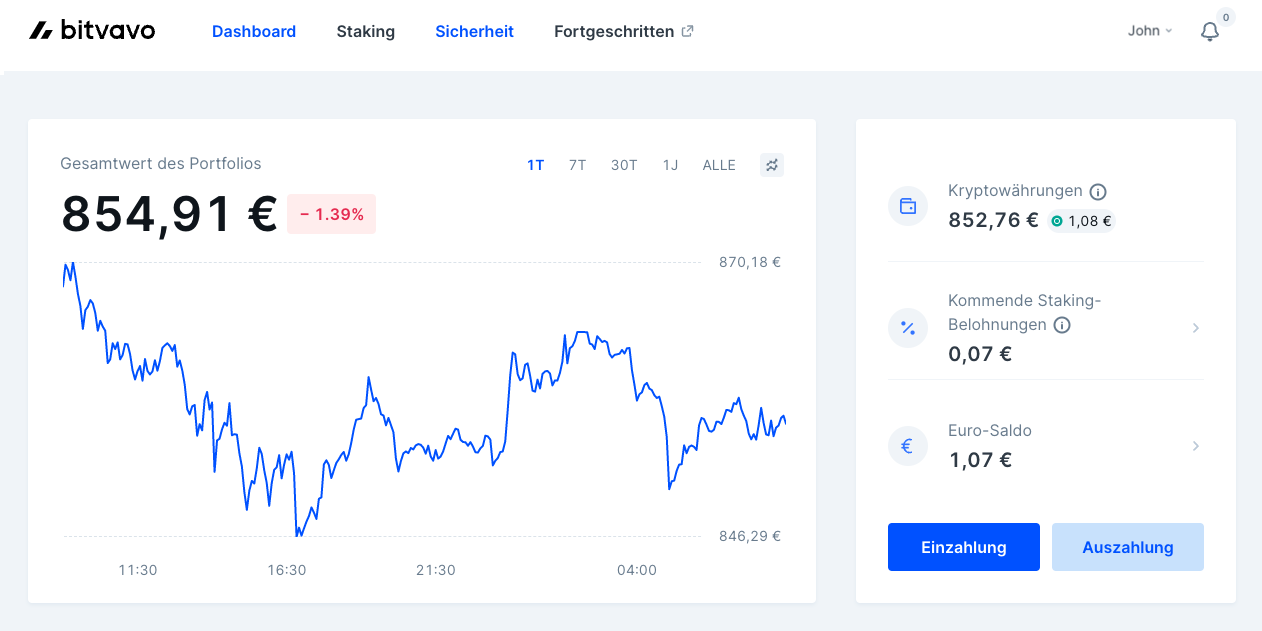Select the 7T time range
The height and width of the screenshot is (631, 1262).
pyautogui.click(x=578, y=165)
